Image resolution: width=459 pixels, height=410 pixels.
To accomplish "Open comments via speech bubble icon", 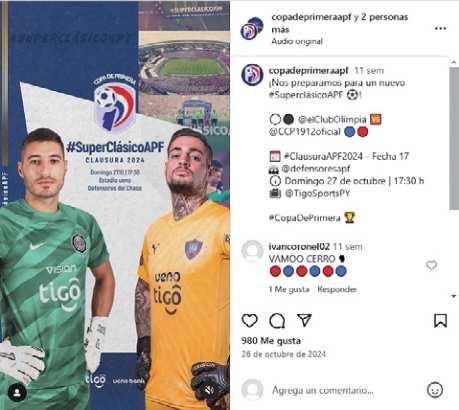I will 277,321.
